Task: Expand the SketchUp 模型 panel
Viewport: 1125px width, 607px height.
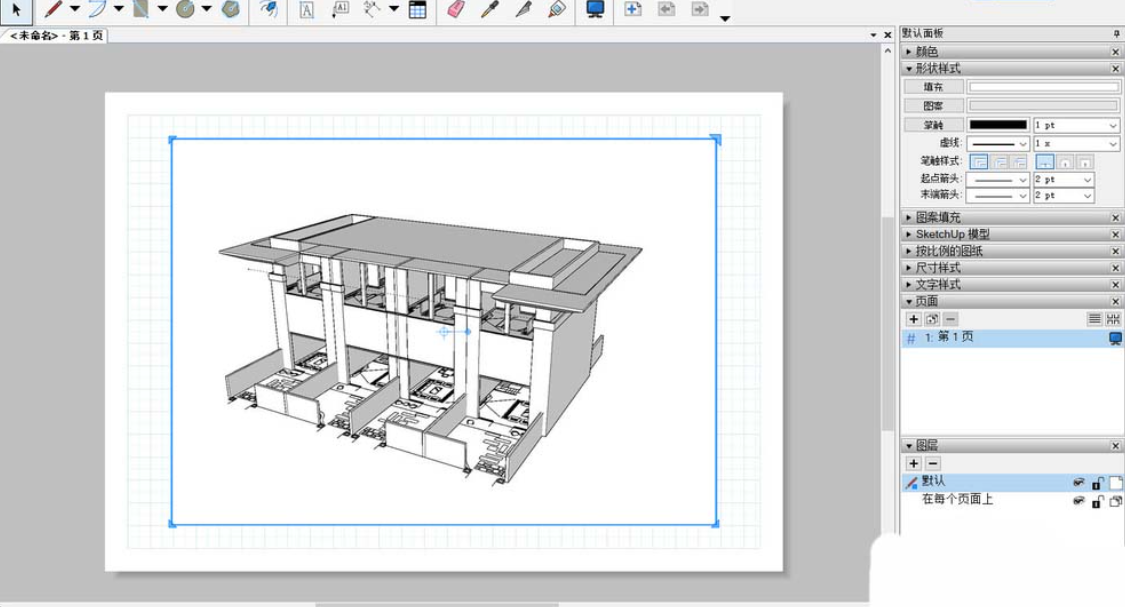Action: coord(952,234)
